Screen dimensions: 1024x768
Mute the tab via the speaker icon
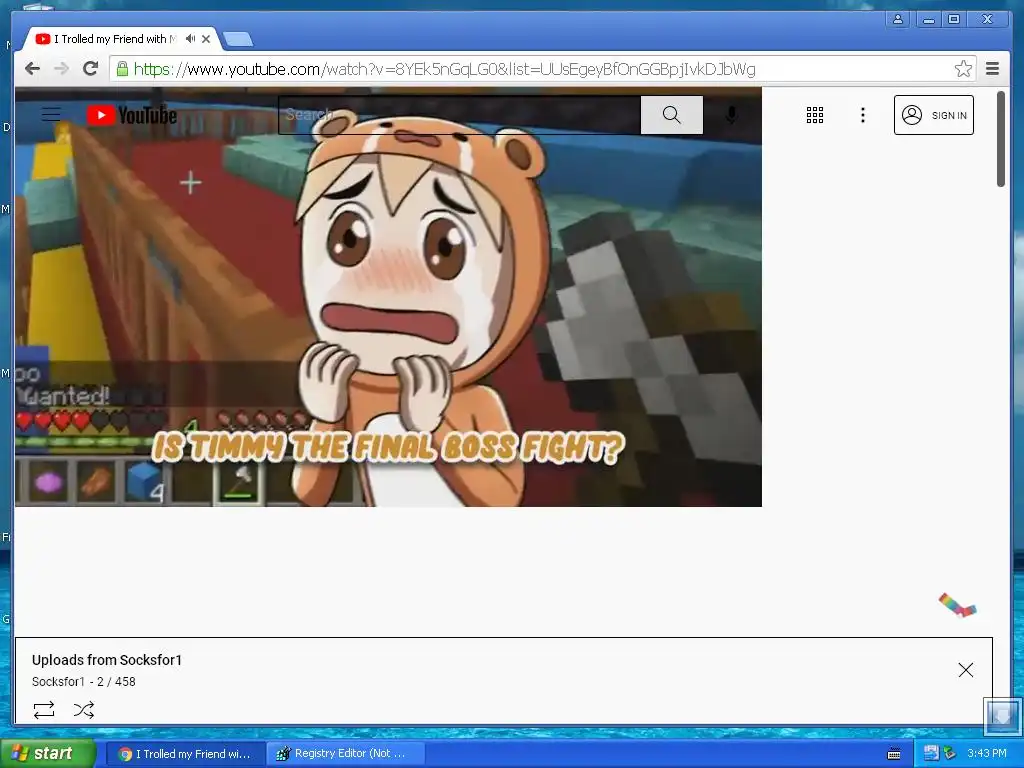point(190,39)
